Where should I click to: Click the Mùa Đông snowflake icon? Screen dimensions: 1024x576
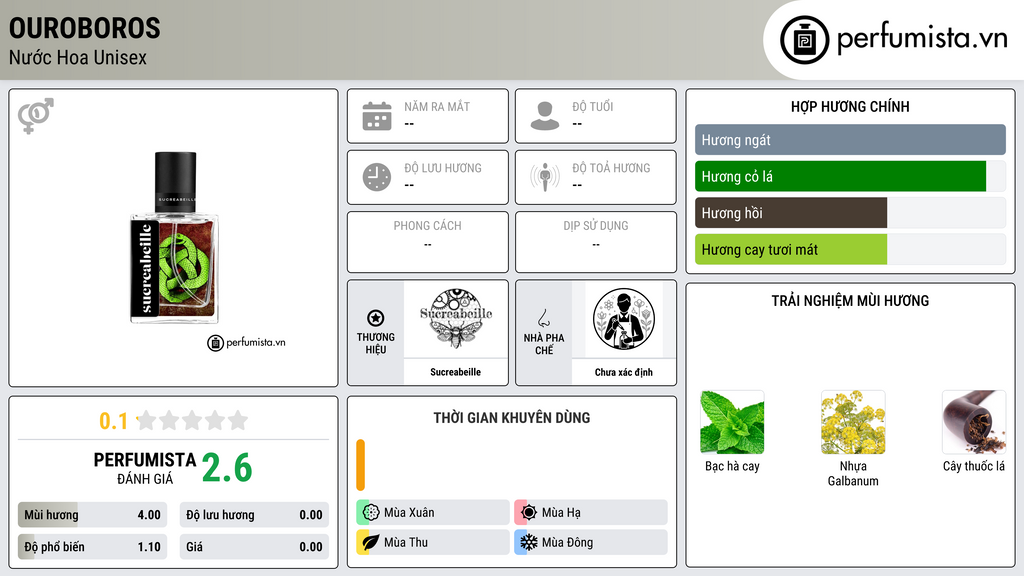pos(529,542)
